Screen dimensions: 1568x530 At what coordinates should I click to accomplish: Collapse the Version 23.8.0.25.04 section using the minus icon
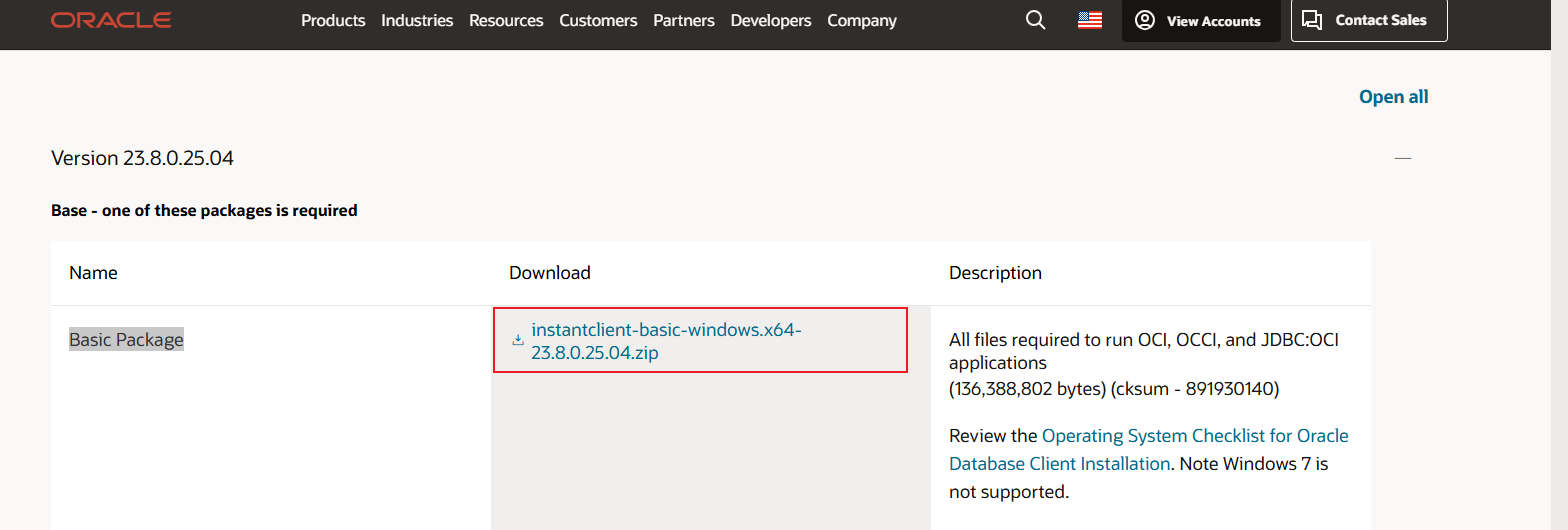1402,158
